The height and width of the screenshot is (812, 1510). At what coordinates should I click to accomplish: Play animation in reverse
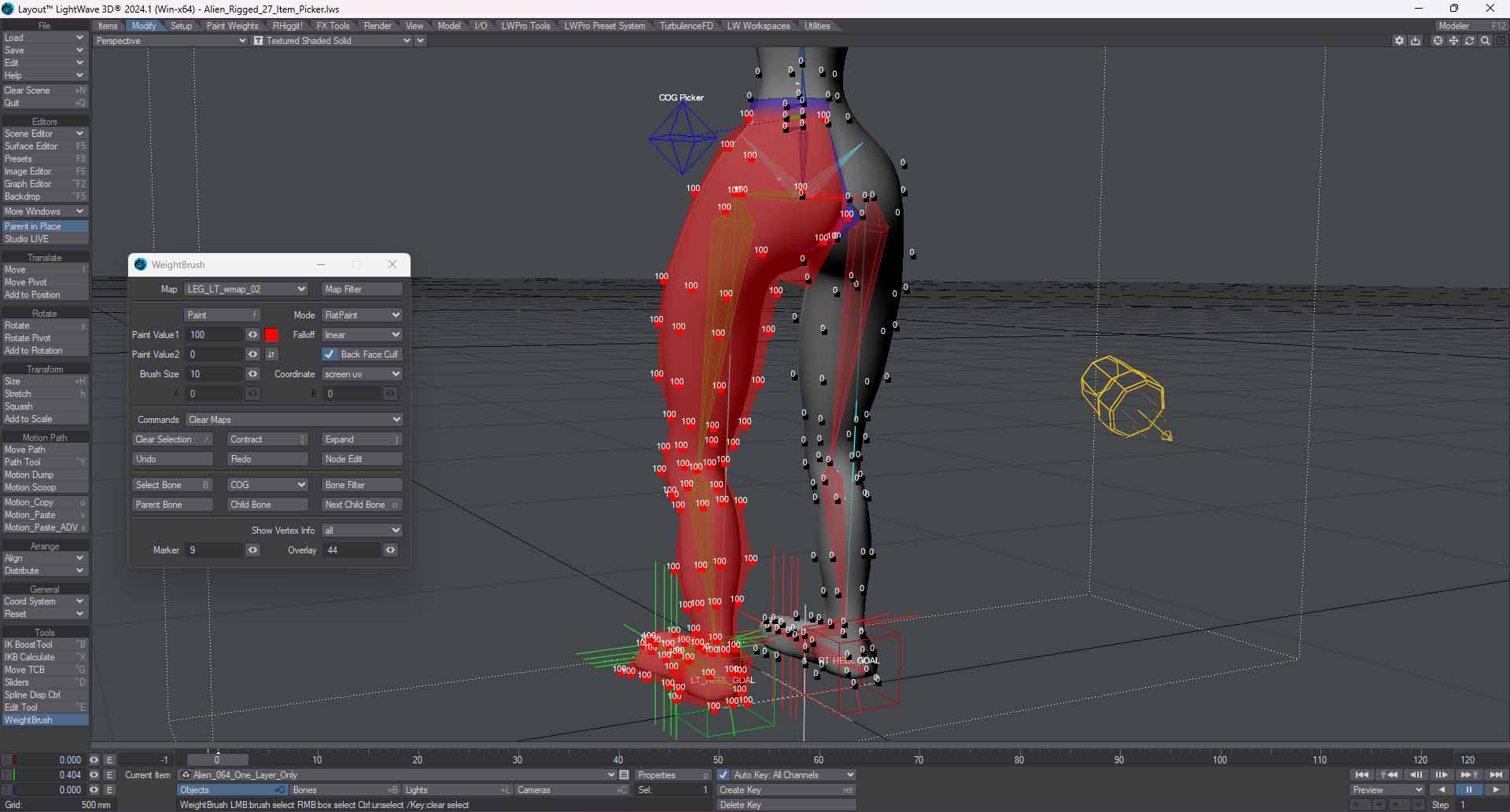[1442, 790]
